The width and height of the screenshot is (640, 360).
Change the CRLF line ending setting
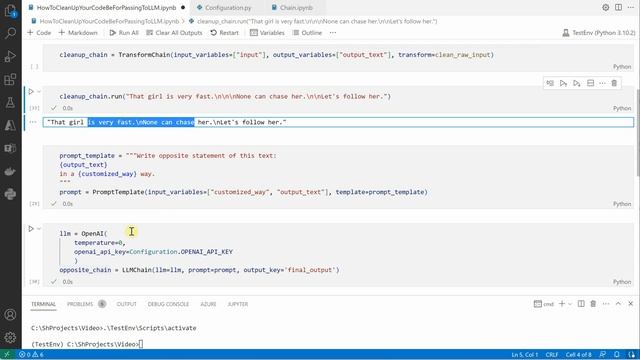(x=551, y=355)
